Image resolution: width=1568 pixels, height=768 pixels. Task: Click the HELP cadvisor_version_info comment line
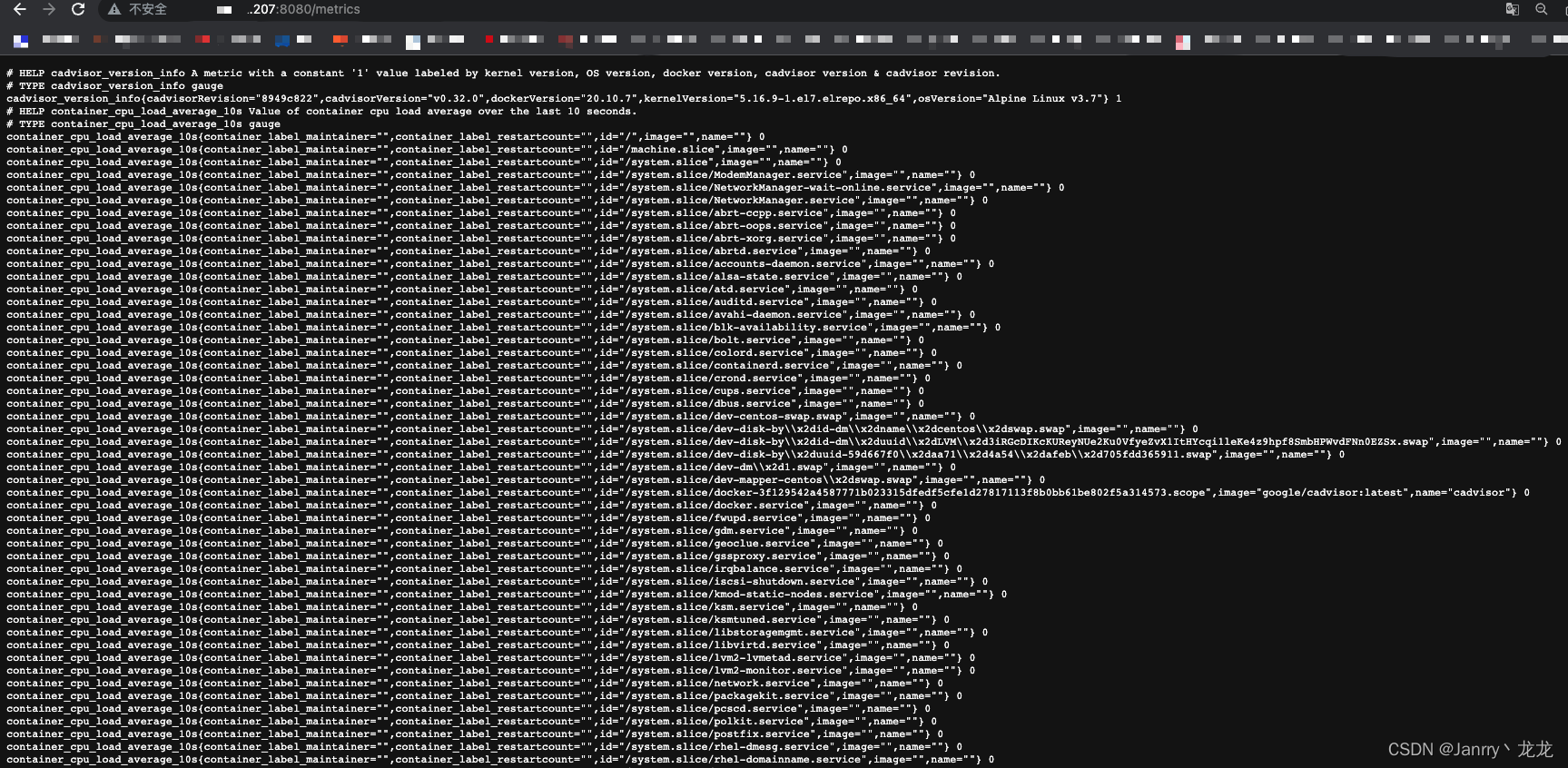click(503, 74)
